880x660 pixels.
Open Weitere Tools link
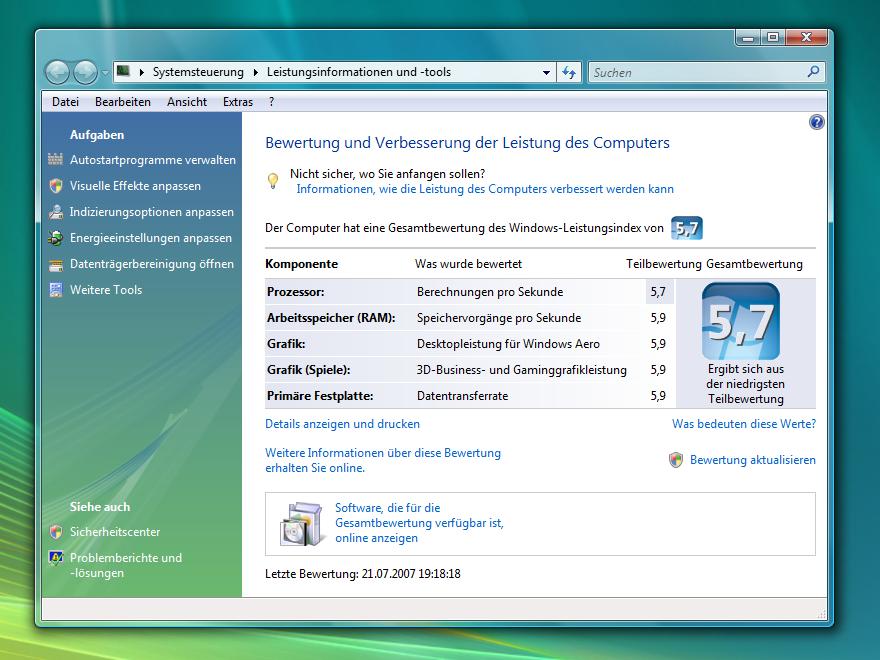click(x=106, y=290)
